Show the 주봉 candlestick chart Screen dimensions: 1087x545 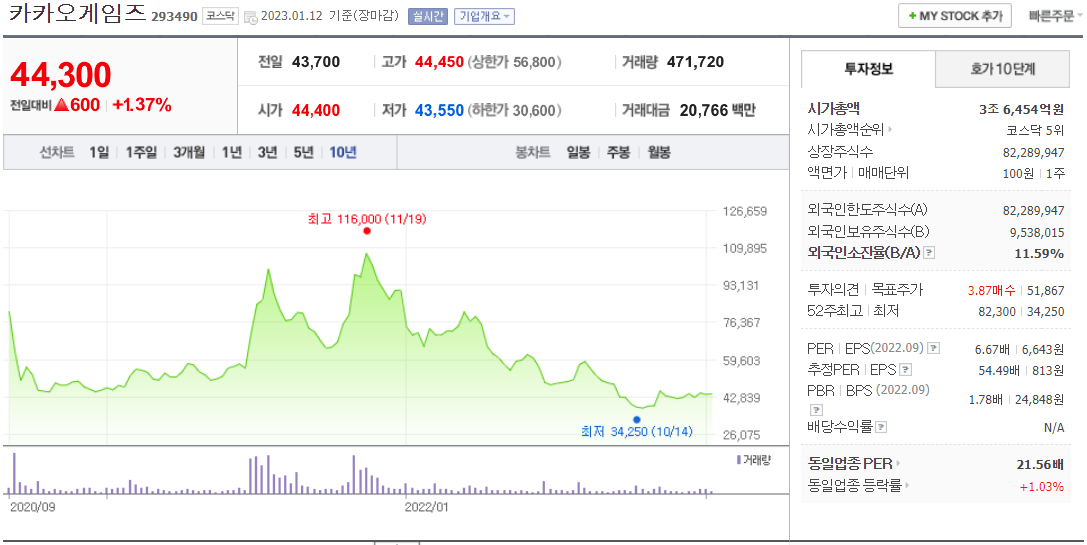coord(618,153)
